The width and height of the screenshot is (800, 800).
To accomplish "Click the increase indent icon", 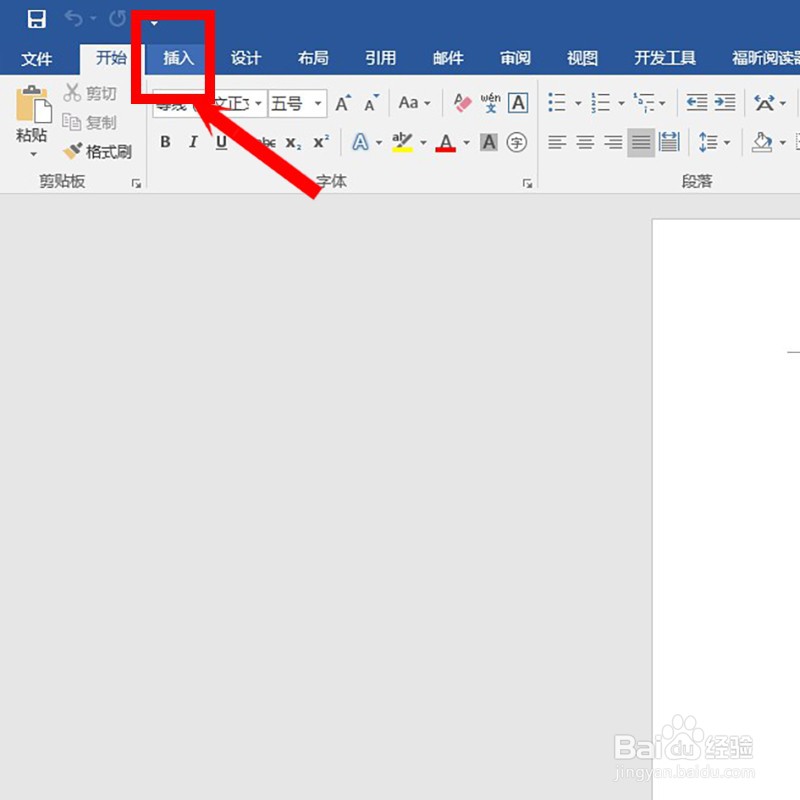I will coord(724,103).
